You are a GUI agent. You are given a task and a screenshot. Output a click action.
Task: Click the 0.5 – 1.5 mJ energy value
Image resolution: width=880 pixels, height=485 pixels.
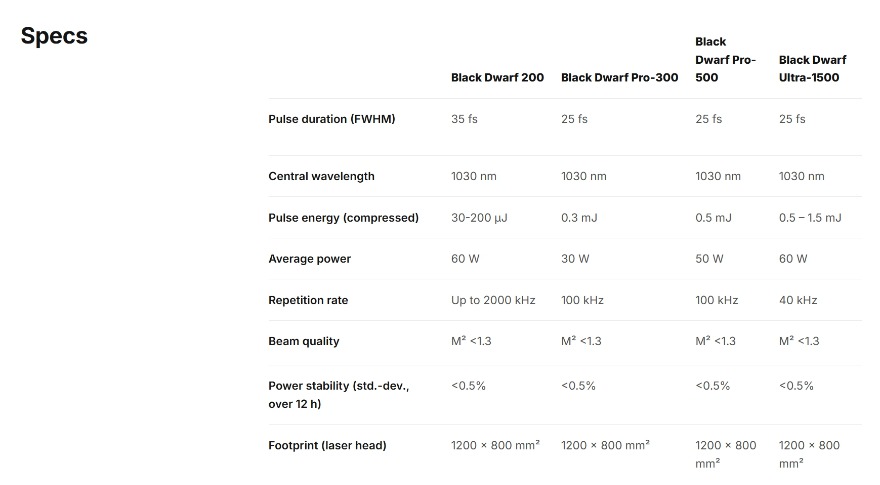[809, 218]
